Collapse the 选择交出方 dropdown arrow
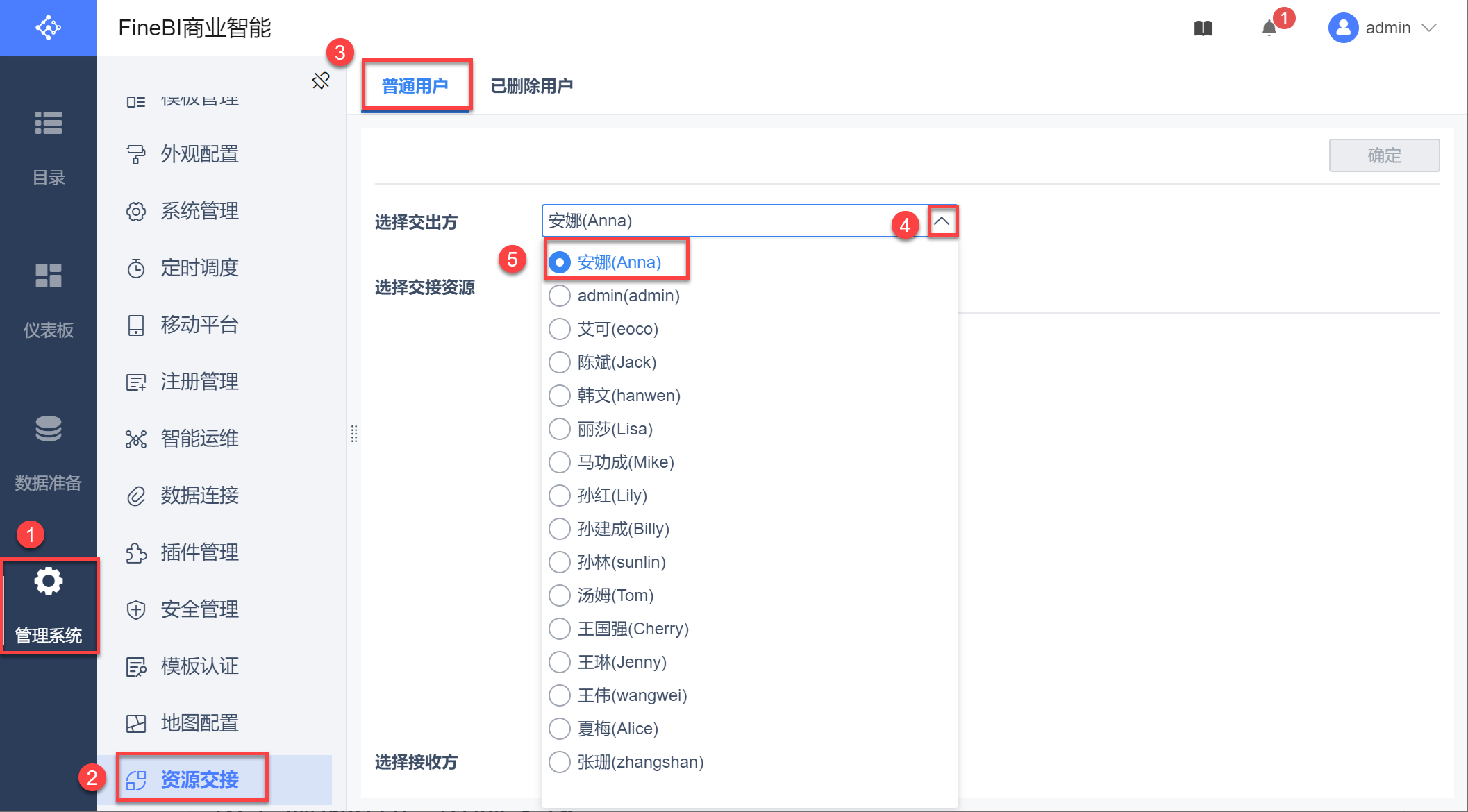 (x=942, y=221)
